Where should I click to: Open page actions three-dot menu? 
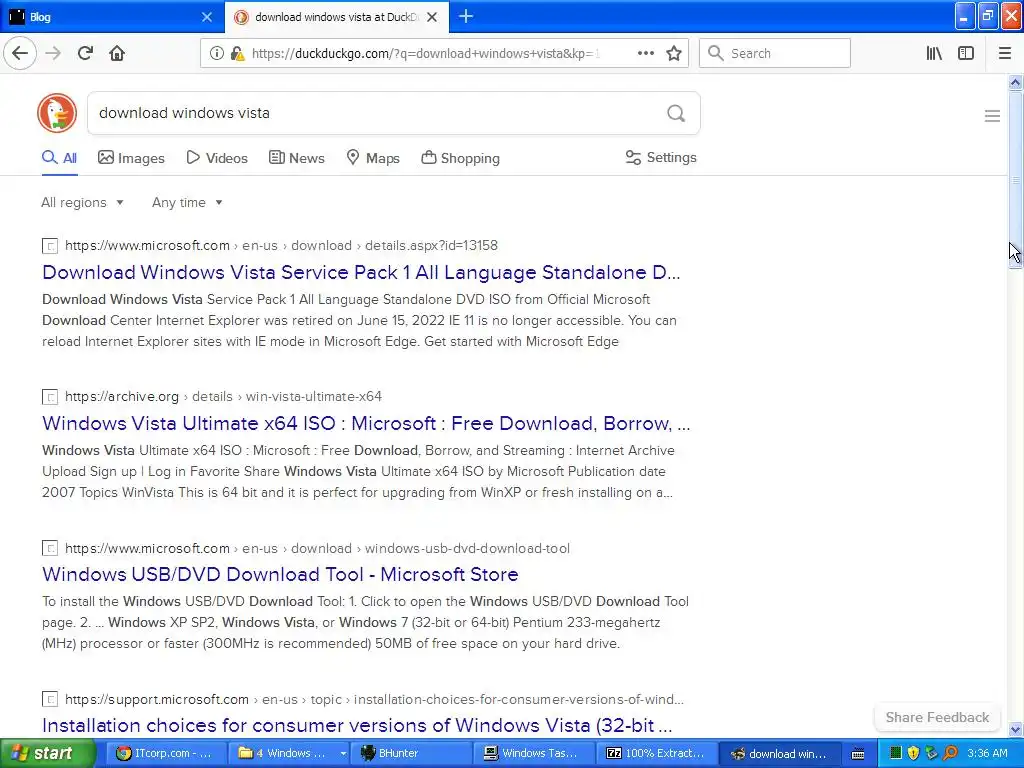tap(645, 53)
